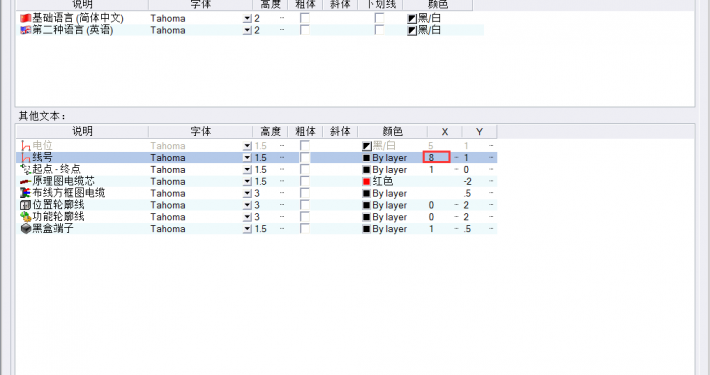Open font dropdown for 第二种语言 (英语)
The height and width of the screenshot is (375, 710).
pos(247,31)
